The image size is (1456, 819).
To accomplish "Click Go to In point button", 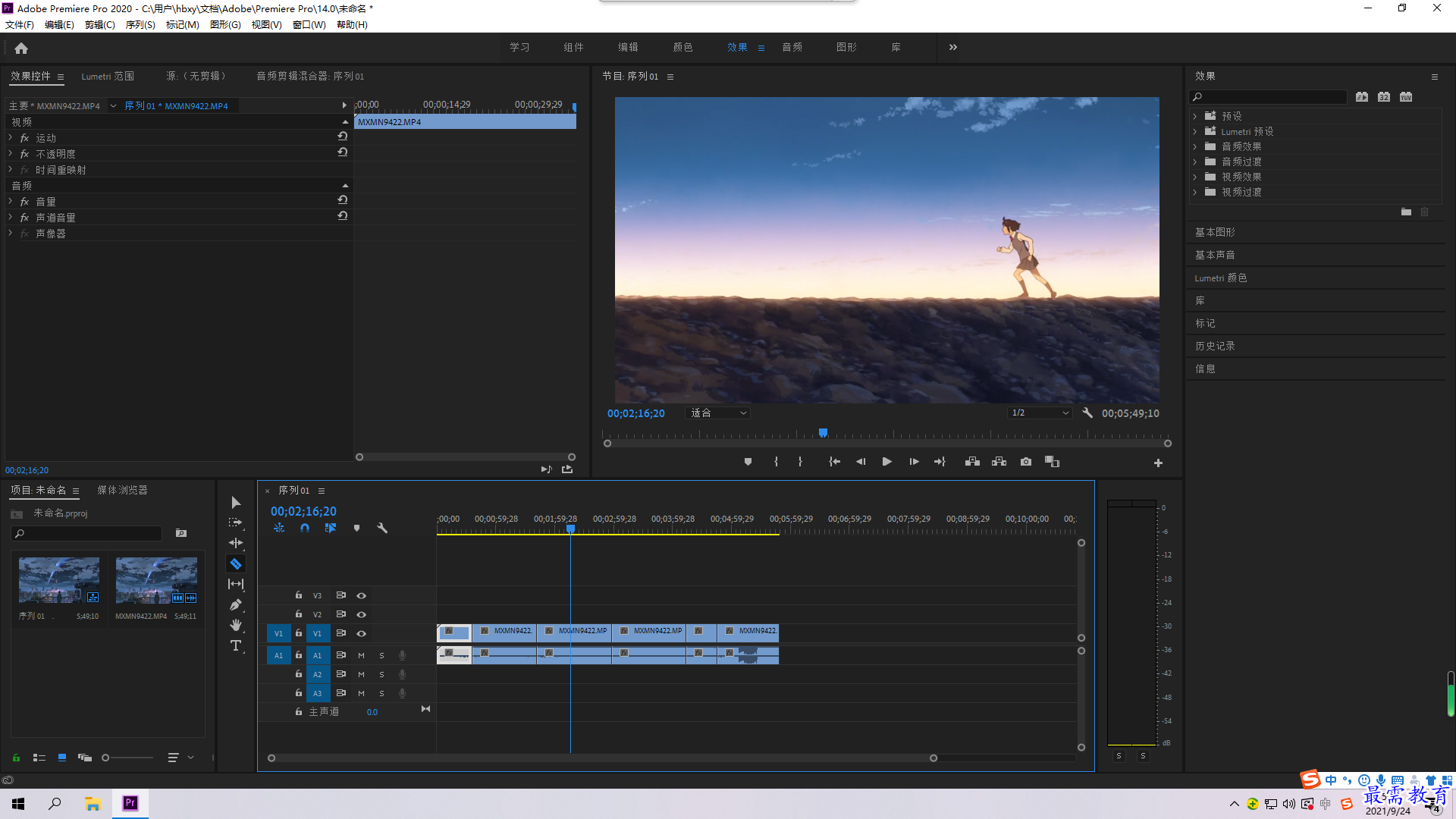I will click(x=834, y=462).
